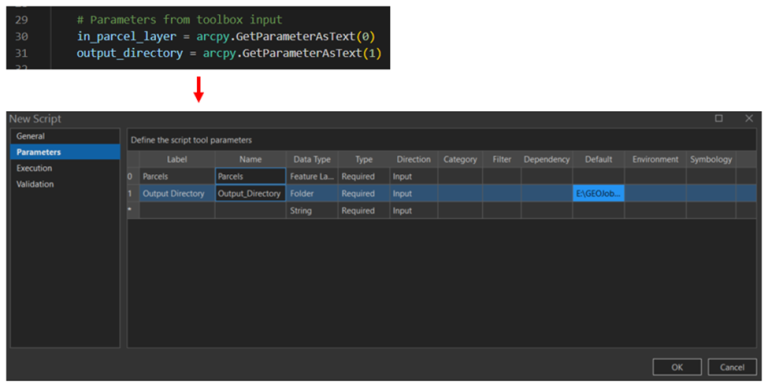This screenshot has height=389, width=768.
Task: Click the Filter cell of Parcels row
Action: pos(502,176)
